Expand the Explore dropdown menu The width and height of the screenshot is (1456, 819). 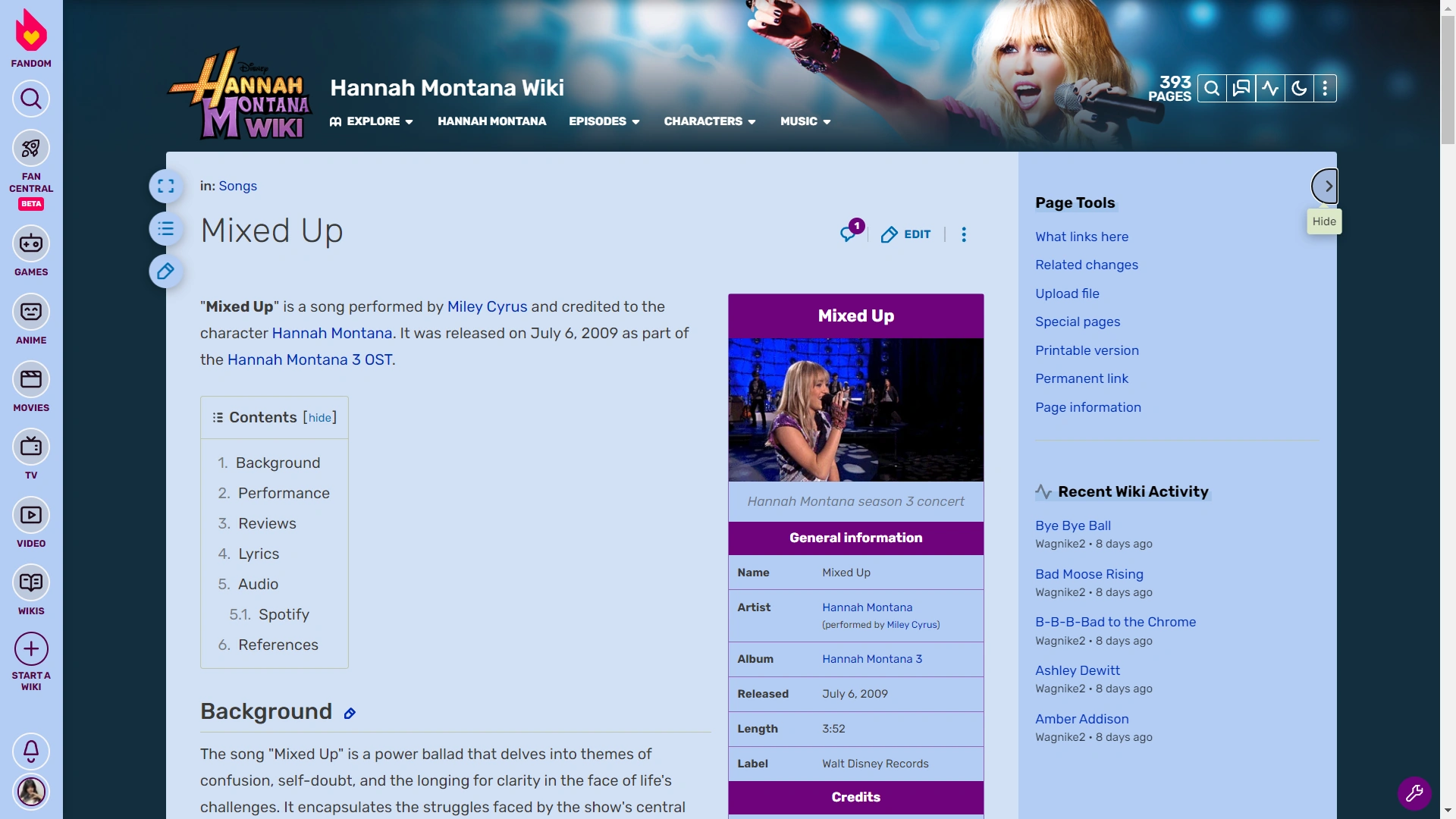[372, 121]
